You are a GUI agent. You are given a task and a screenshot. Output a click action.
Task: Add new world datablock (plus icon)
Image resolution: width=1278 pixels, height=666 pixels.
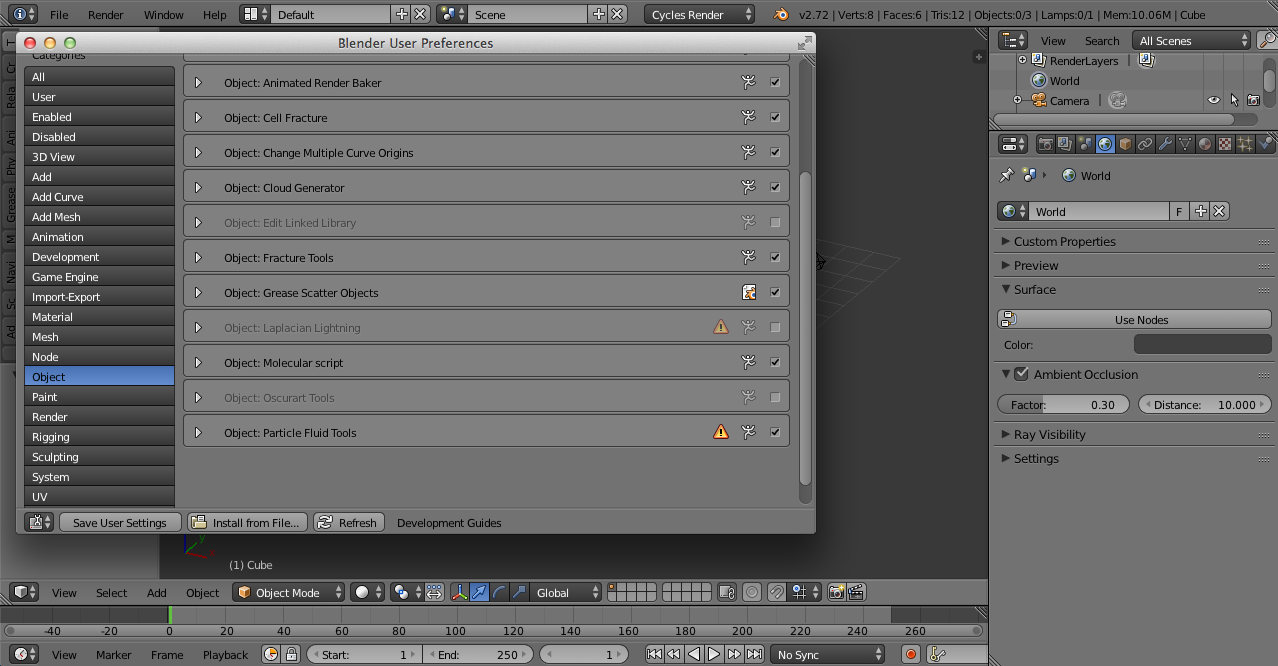point(1201,211)
